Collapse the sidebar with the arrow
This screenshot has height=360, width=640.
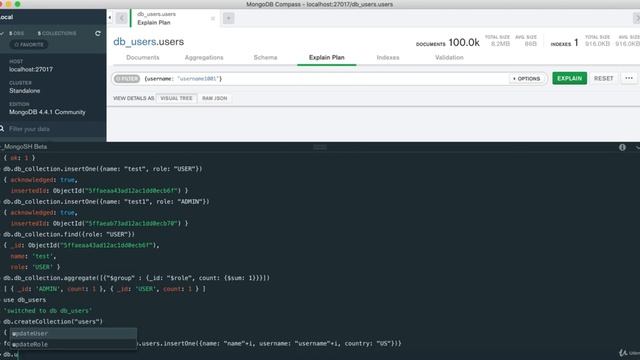(x=110, y=18)
